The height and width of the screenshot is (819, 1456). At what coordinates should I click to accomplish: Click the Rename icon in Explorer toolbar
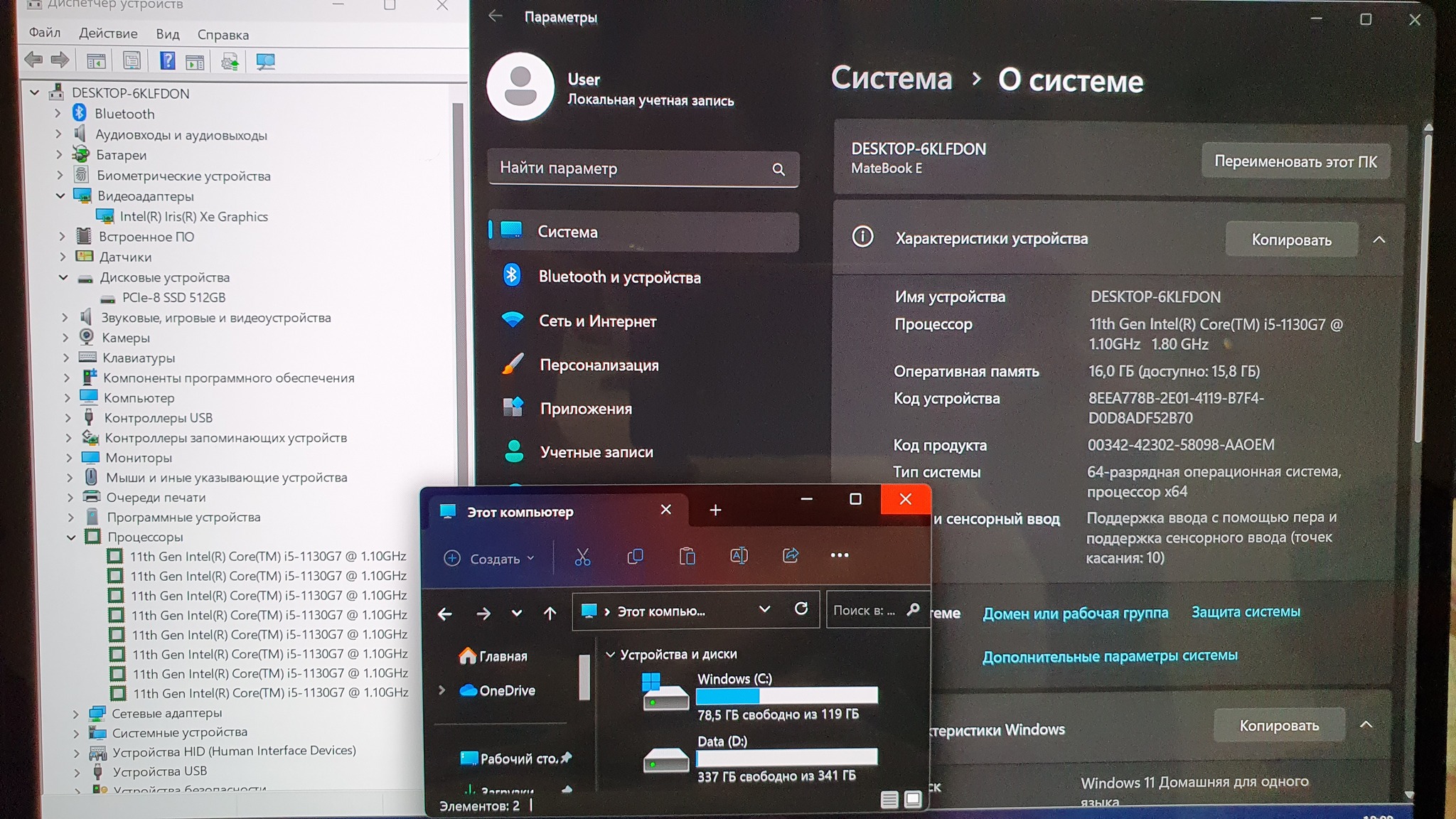(x=739, y=556)
